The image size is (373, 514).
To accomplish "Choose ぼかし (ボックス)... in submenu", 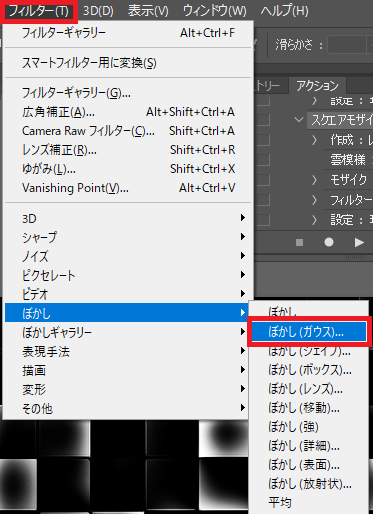I will point(309,370).
